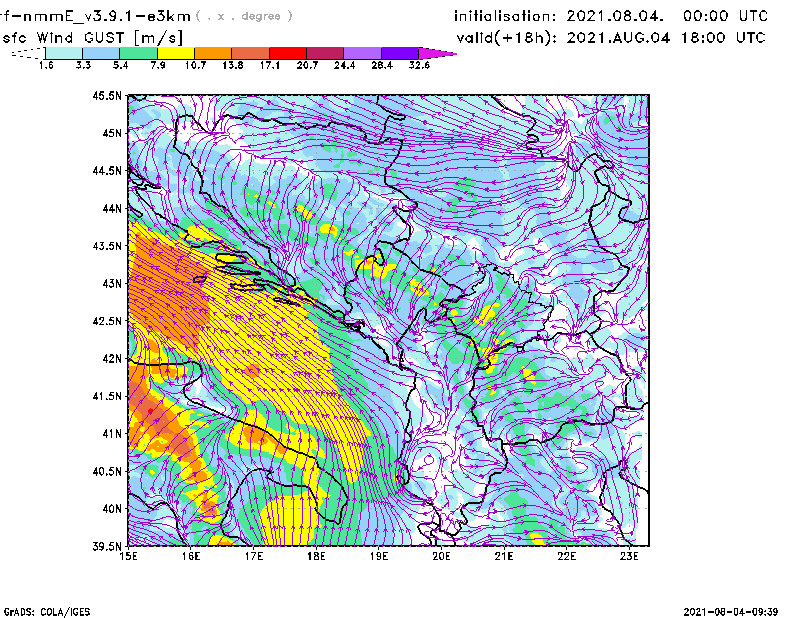The width and height of the screenshot is (800, 618).
Task: Click the 16E longitude axis label
Action: (191, 556)
